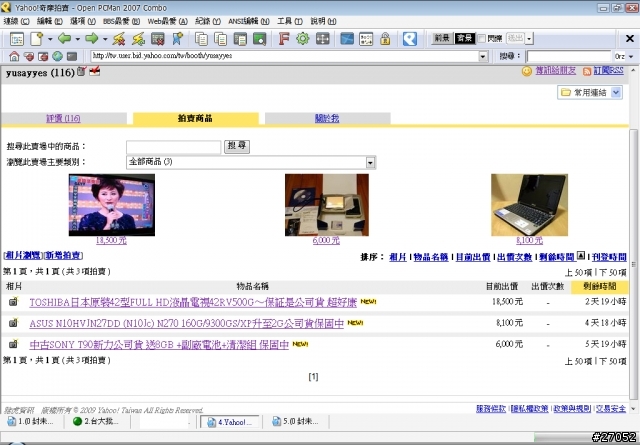Open the site list toolbar icon
The width and height of the screenshot is (640, 445).
tap(17, 39)
